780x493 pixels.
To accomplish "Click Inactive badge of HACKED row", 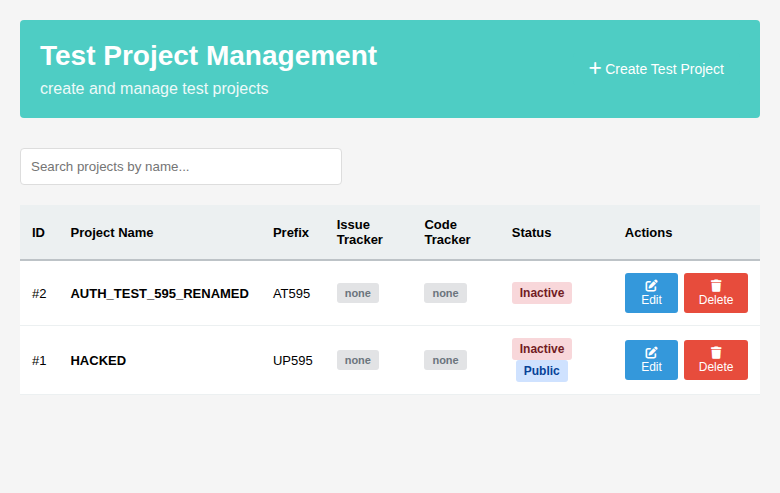I will click(x=542, y=349).
